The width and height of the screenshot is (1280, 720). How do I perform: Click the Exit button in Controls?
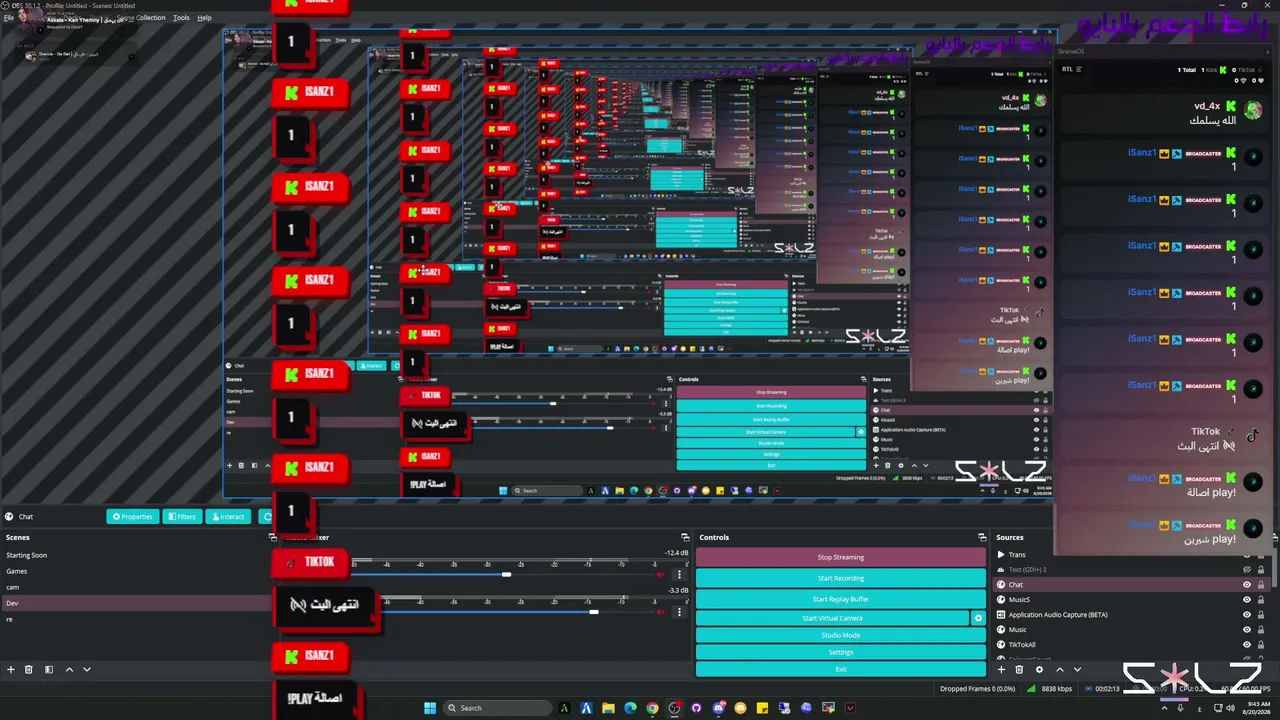pos(840,669)
